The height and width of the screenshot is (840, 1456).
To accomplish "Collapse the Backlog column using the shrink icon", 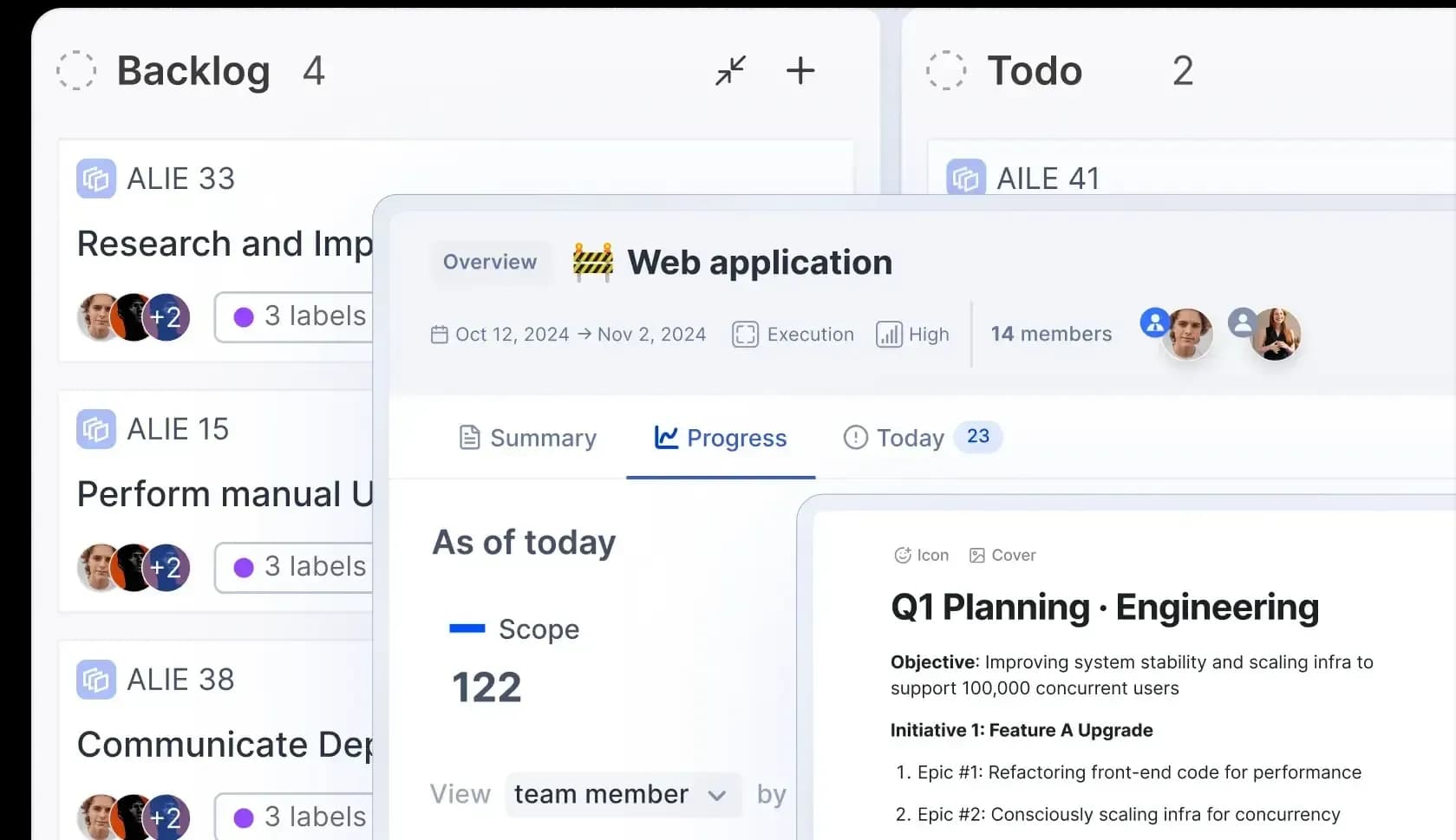I will click(x=730, y=70).
